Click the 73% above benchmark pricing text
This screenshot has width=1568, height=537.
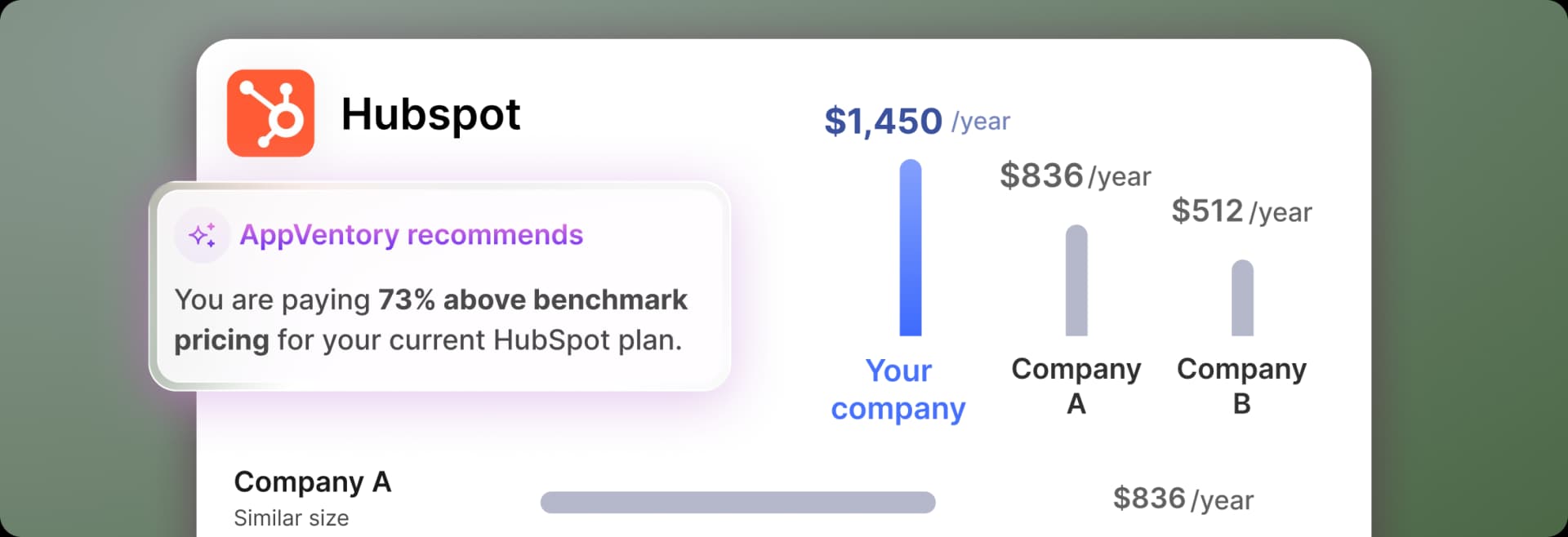(430, 319)
